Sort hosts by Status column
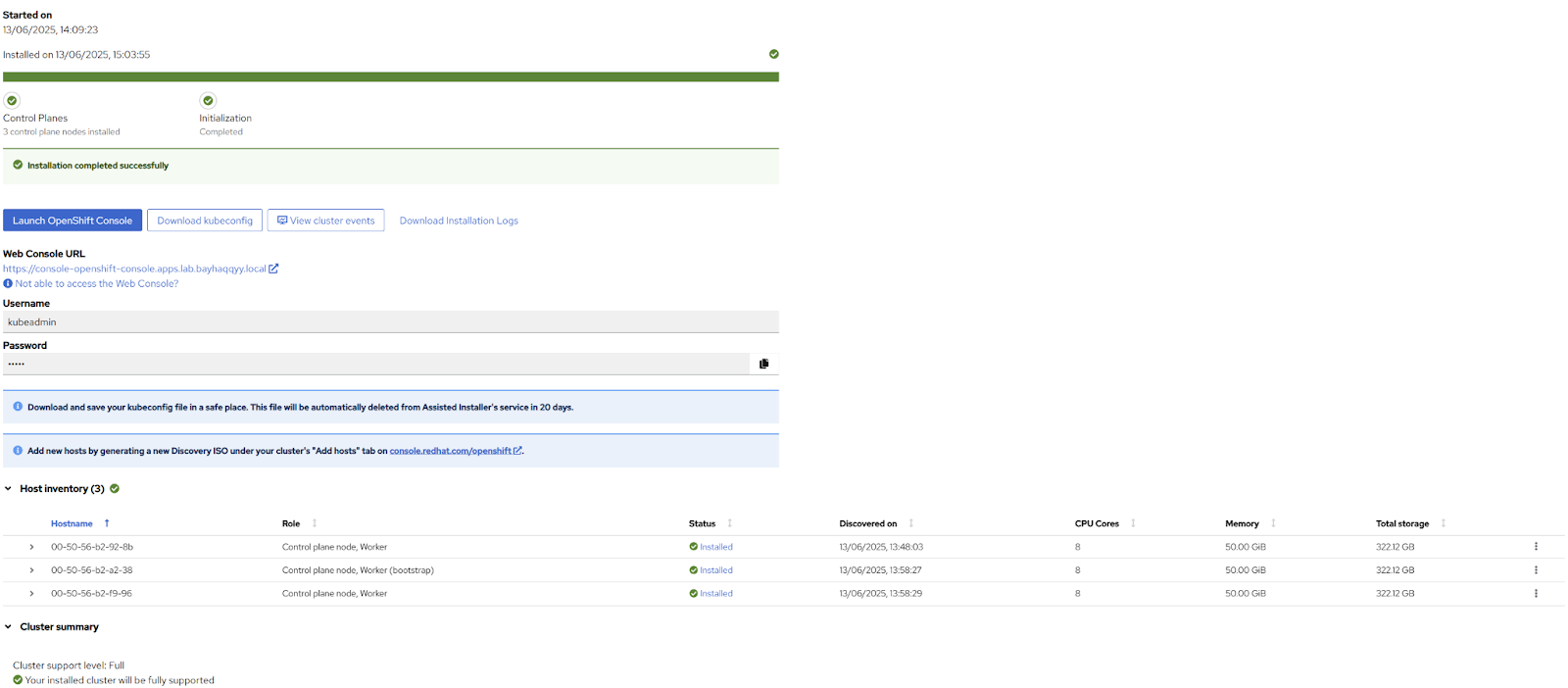Viewport: 1568px width, 688px height. click(x=702, y=523)
